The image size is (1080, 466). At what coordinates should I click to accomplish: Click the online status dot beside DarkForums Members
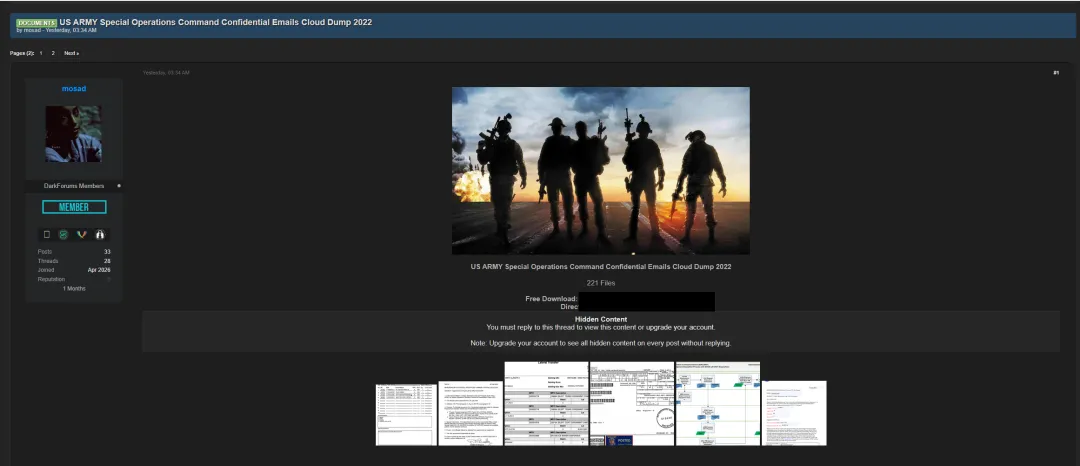click(119, 186)
